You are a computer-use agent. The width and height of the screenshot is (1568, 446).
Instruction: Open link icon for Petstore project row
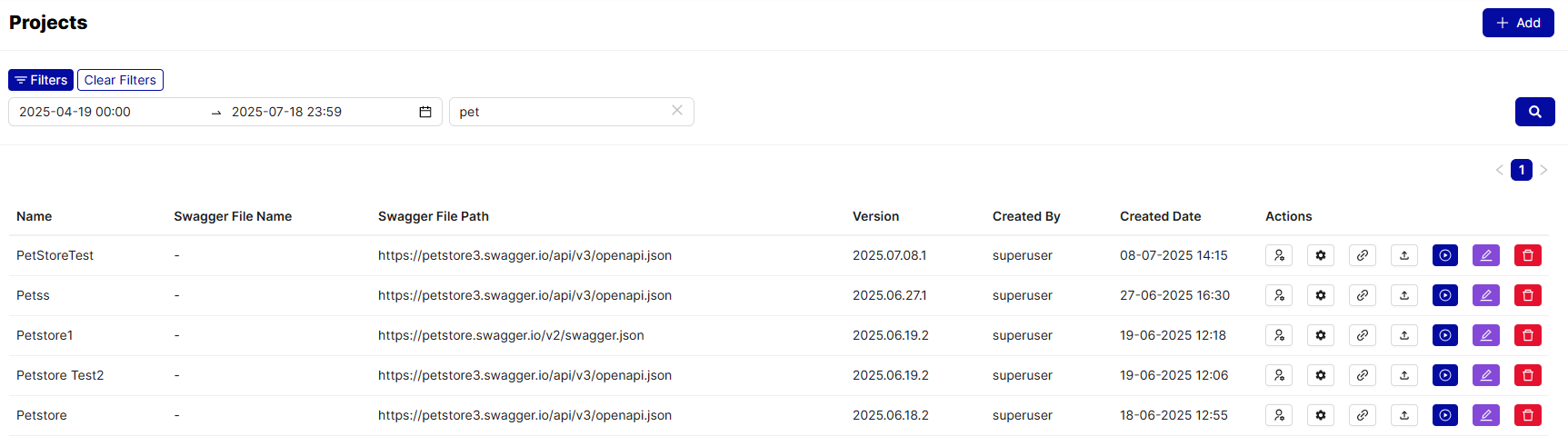pyautogui.click(x=1362, y=415)
